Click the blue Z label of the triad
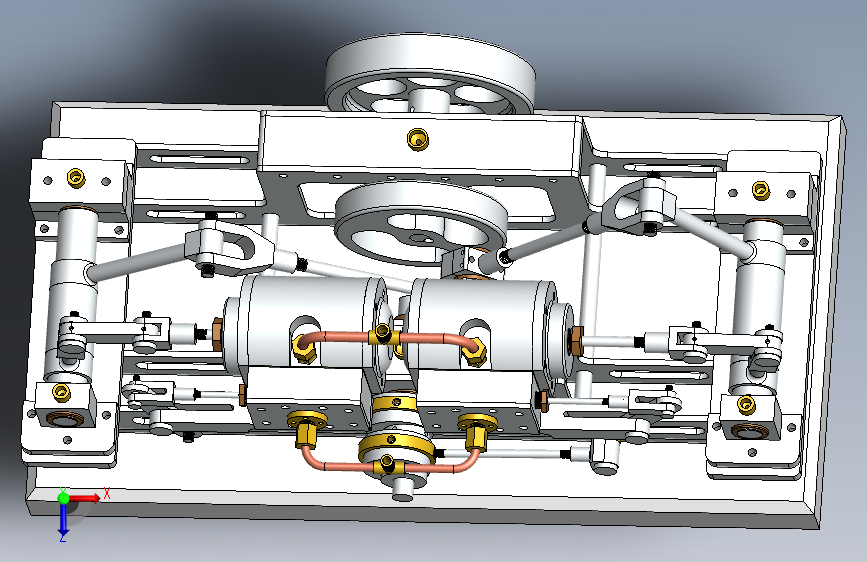 pos(63,537)
